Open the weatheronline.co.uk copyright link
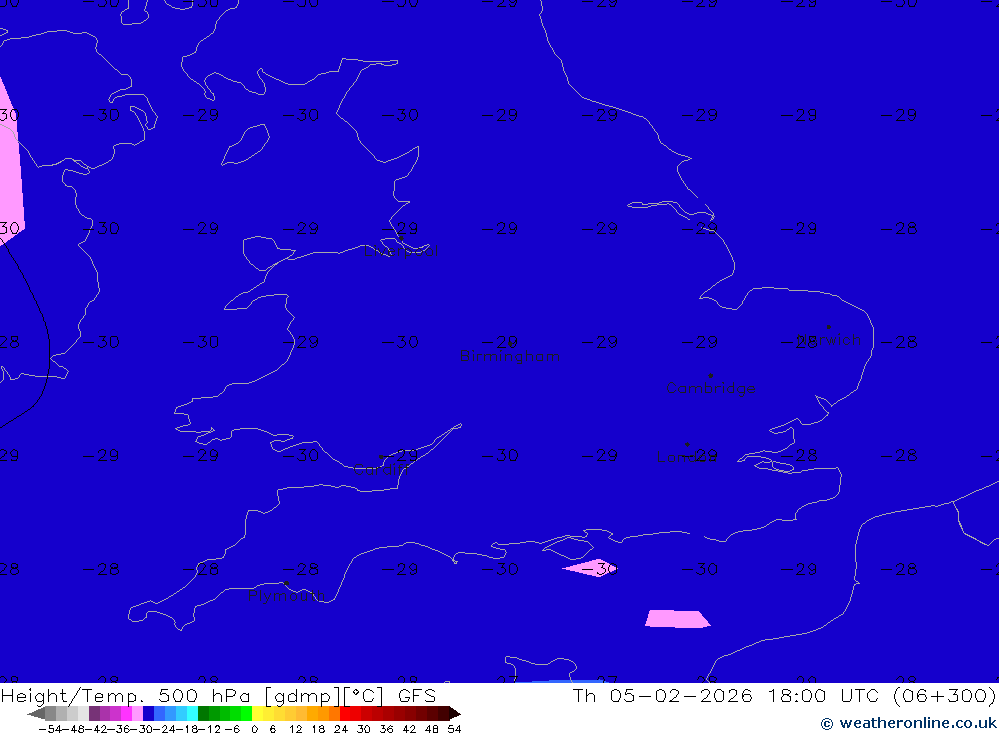Image resolution: width=1000 pixels, height=733 pixels. pyautogui.click(x=909, y=723)
